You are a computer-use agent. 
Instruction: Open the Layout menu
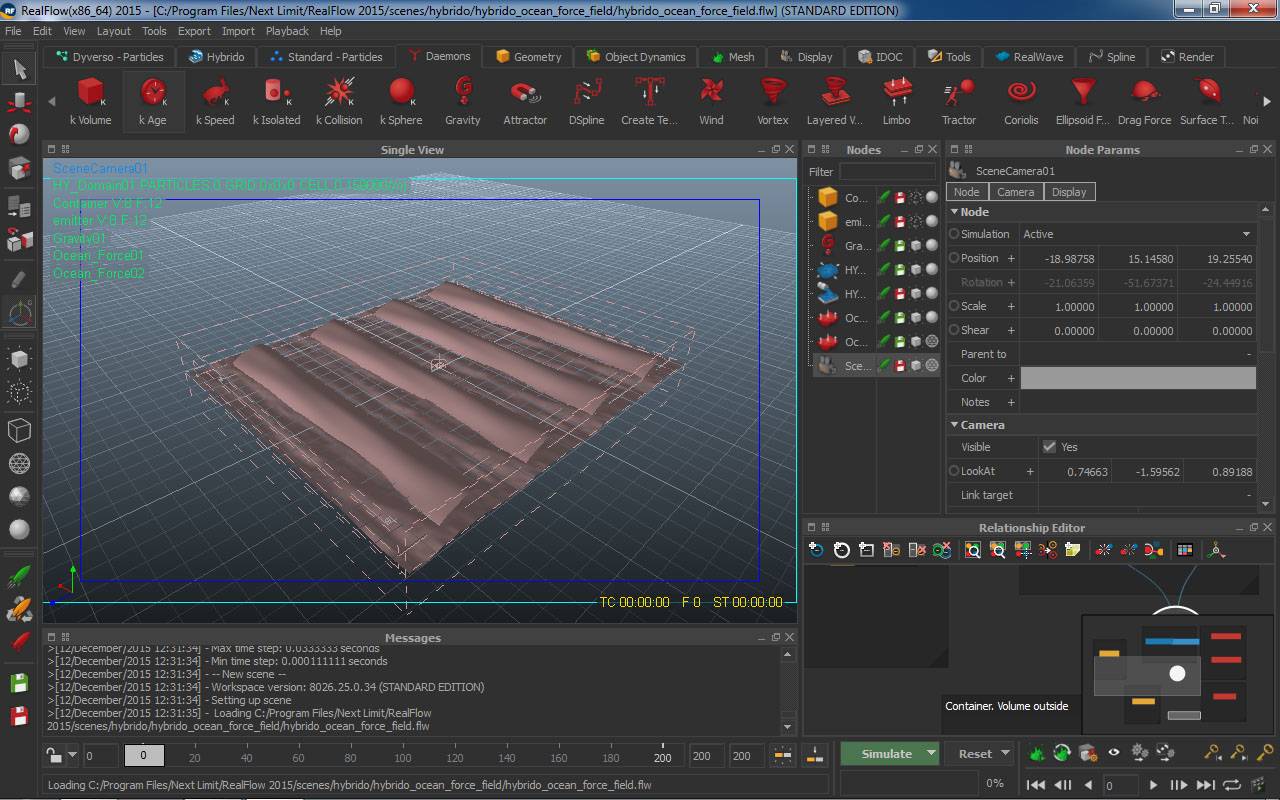[113, 31]
